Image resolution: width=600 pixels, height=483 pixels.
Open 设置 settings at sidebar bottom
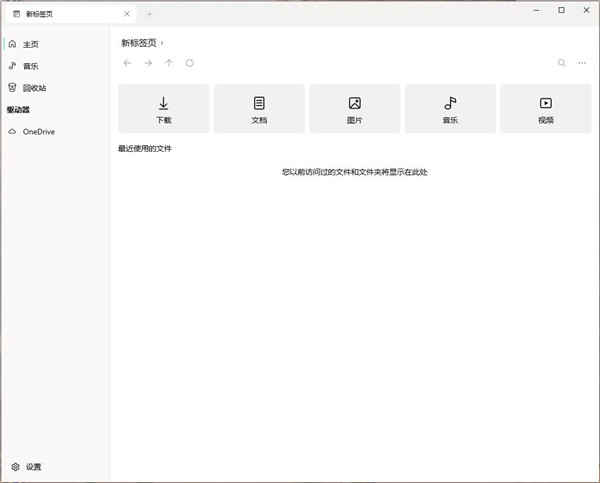[55, 467]
